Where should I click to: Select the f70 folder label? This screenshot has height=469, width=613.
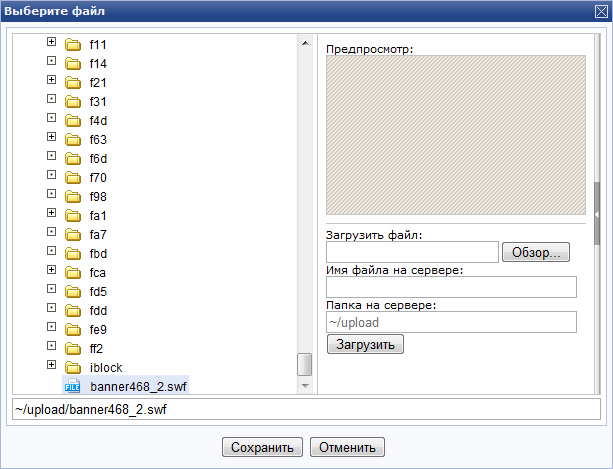(x=98, y=178)
